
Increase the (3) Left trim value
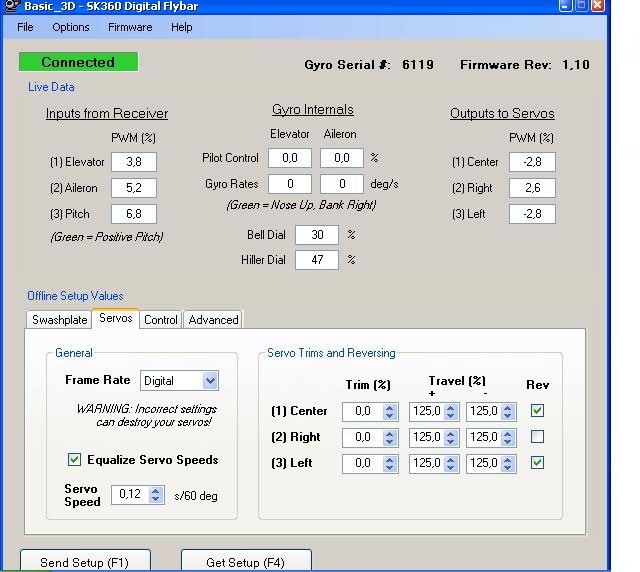[x=390, y=459]
